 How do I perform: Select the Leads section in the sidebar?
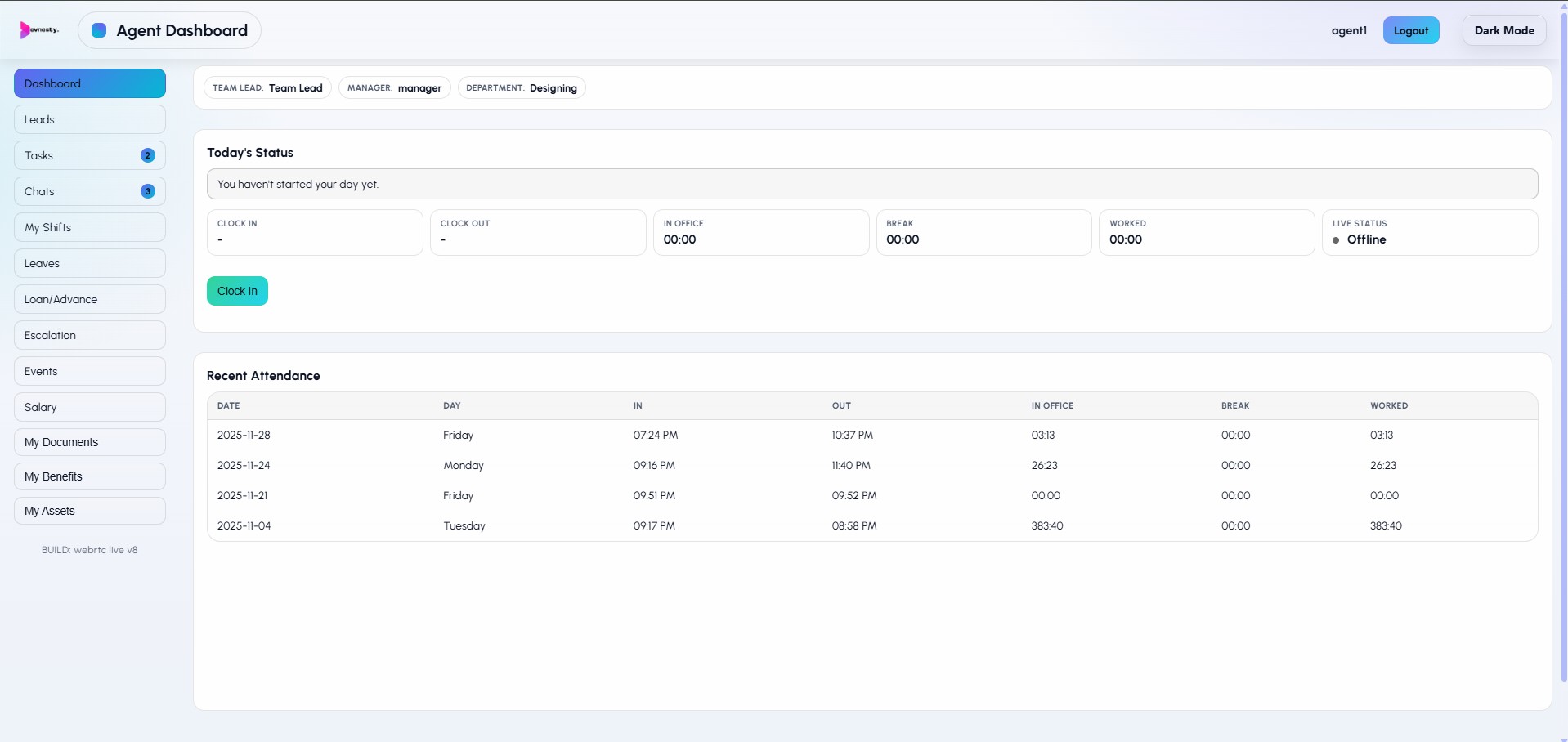[x=89, y=119]
